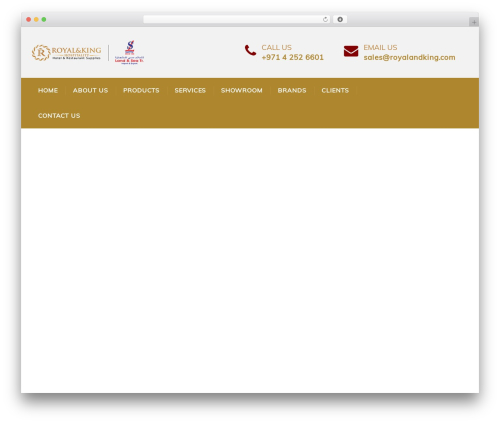Open a new tab with plus button

pyautogui.click(x=474, y=22)
